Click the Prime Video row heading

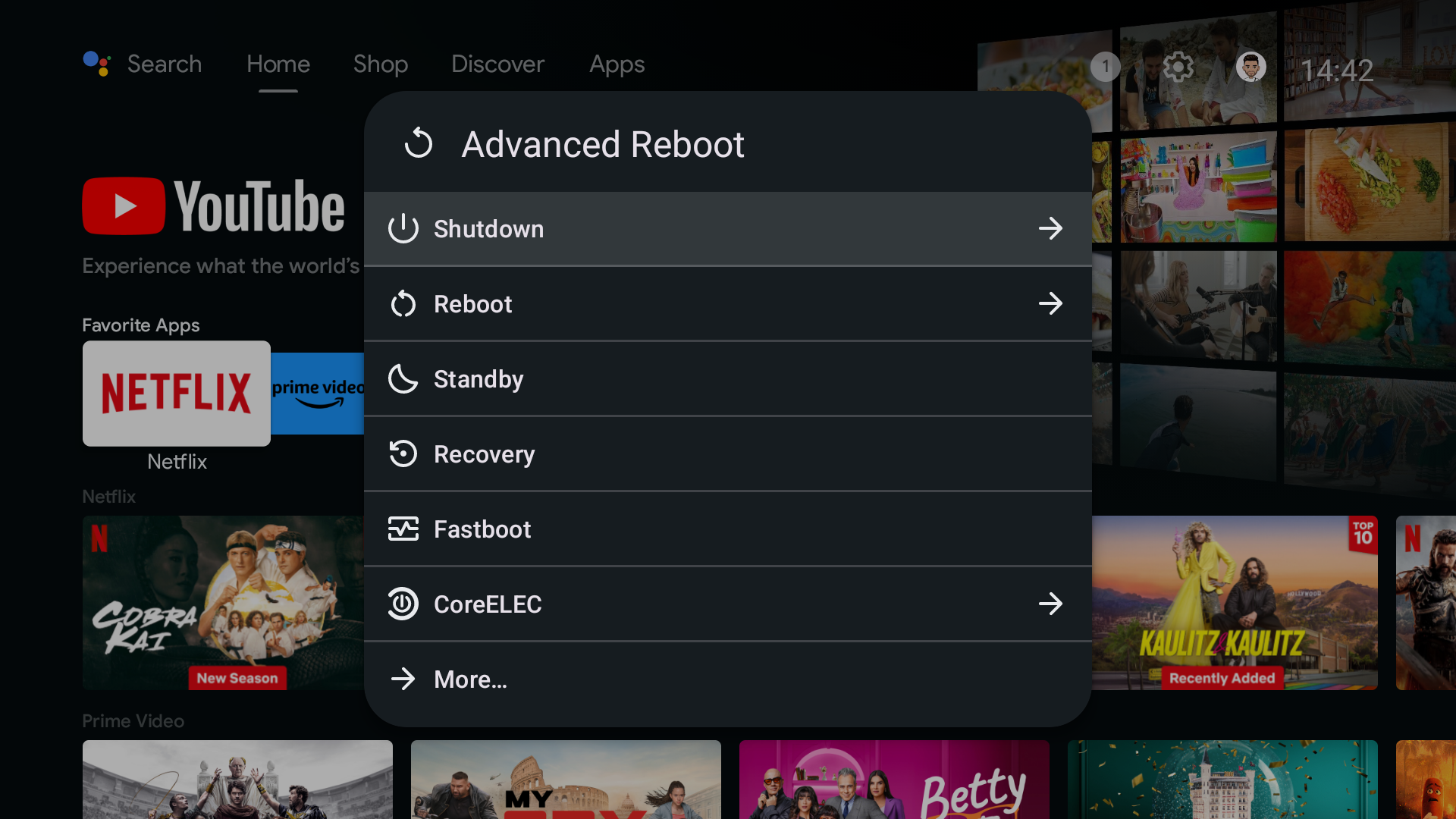[x=133, y=720]
